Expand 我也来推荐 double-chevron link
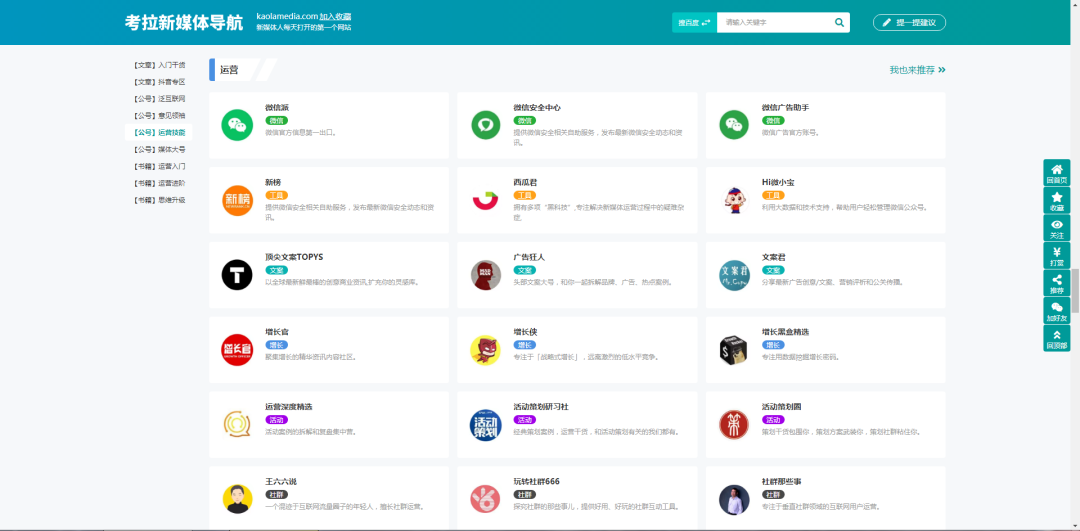1080x531 pixels. [x=917, y=70]
